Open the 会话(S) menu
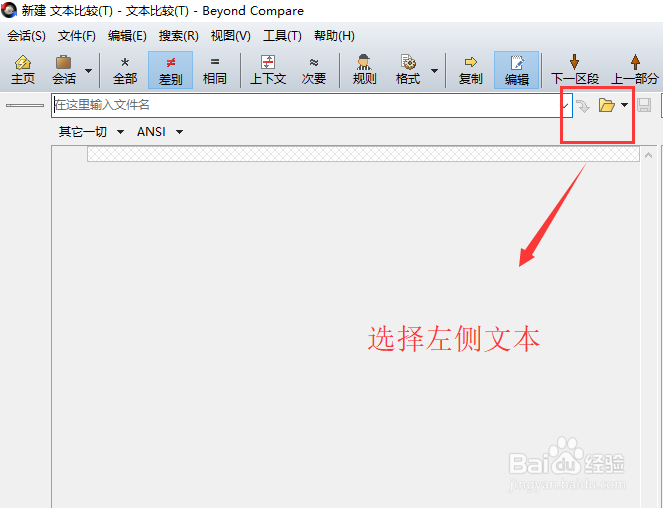This screenshot has height=508, width=663. click(26, 36)
